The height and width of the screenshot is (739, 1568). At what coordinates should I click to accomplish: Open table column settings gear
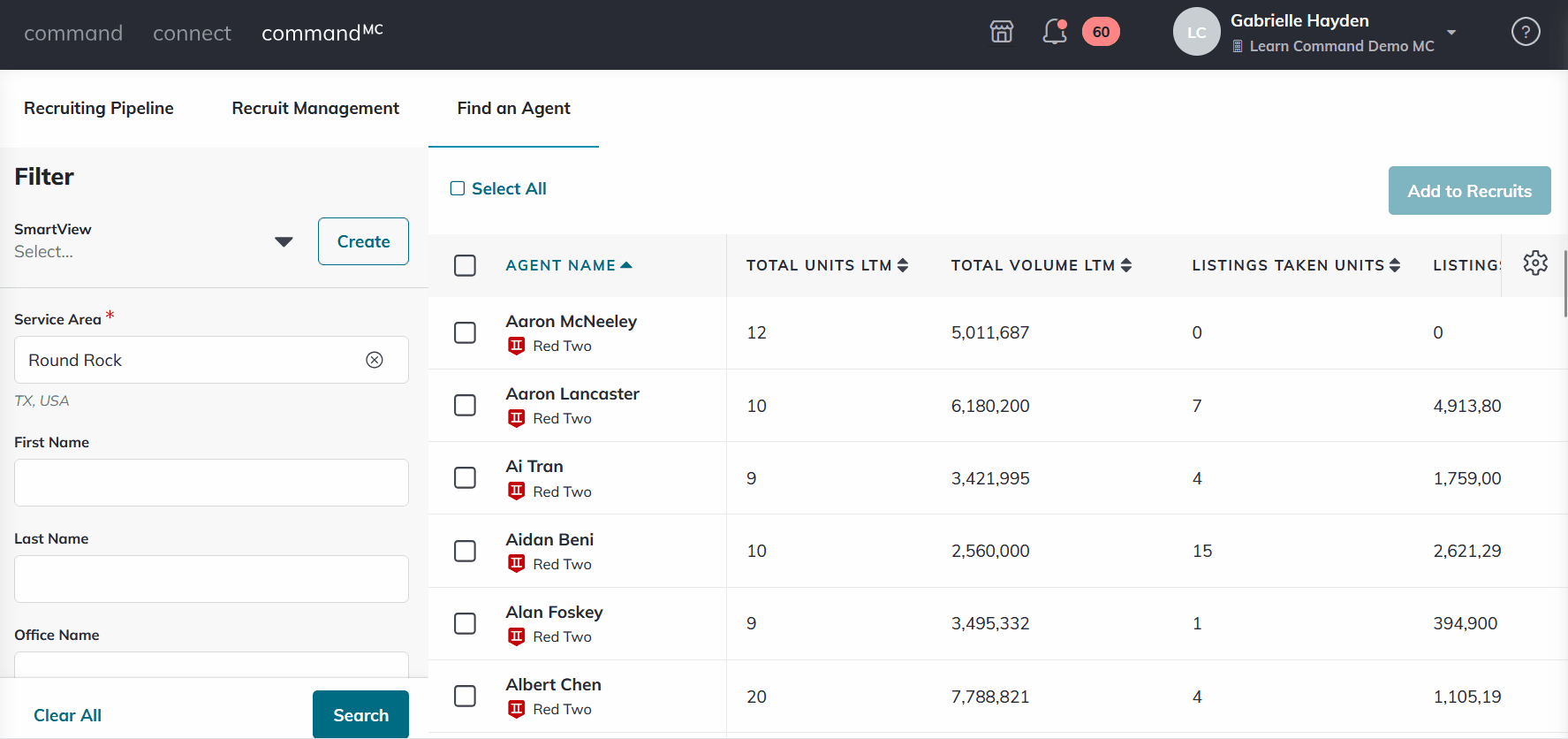1535,263
